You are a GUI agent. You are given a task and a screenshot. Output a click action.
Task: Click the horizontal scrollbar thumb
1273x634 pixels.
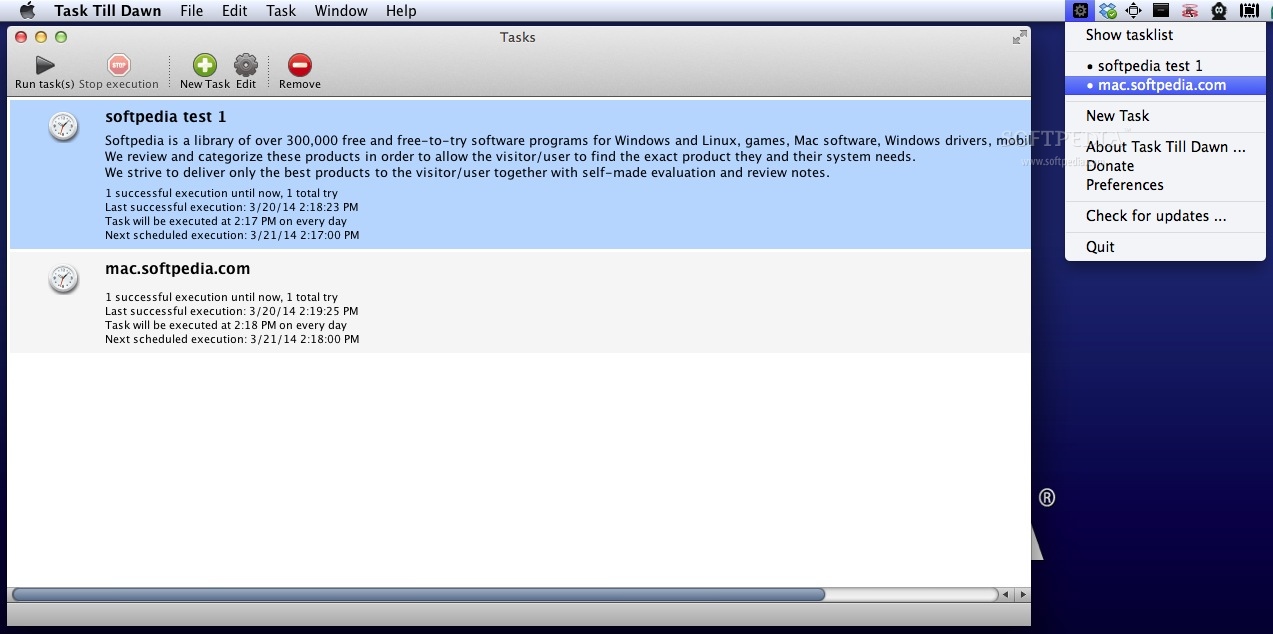point(418,594)
